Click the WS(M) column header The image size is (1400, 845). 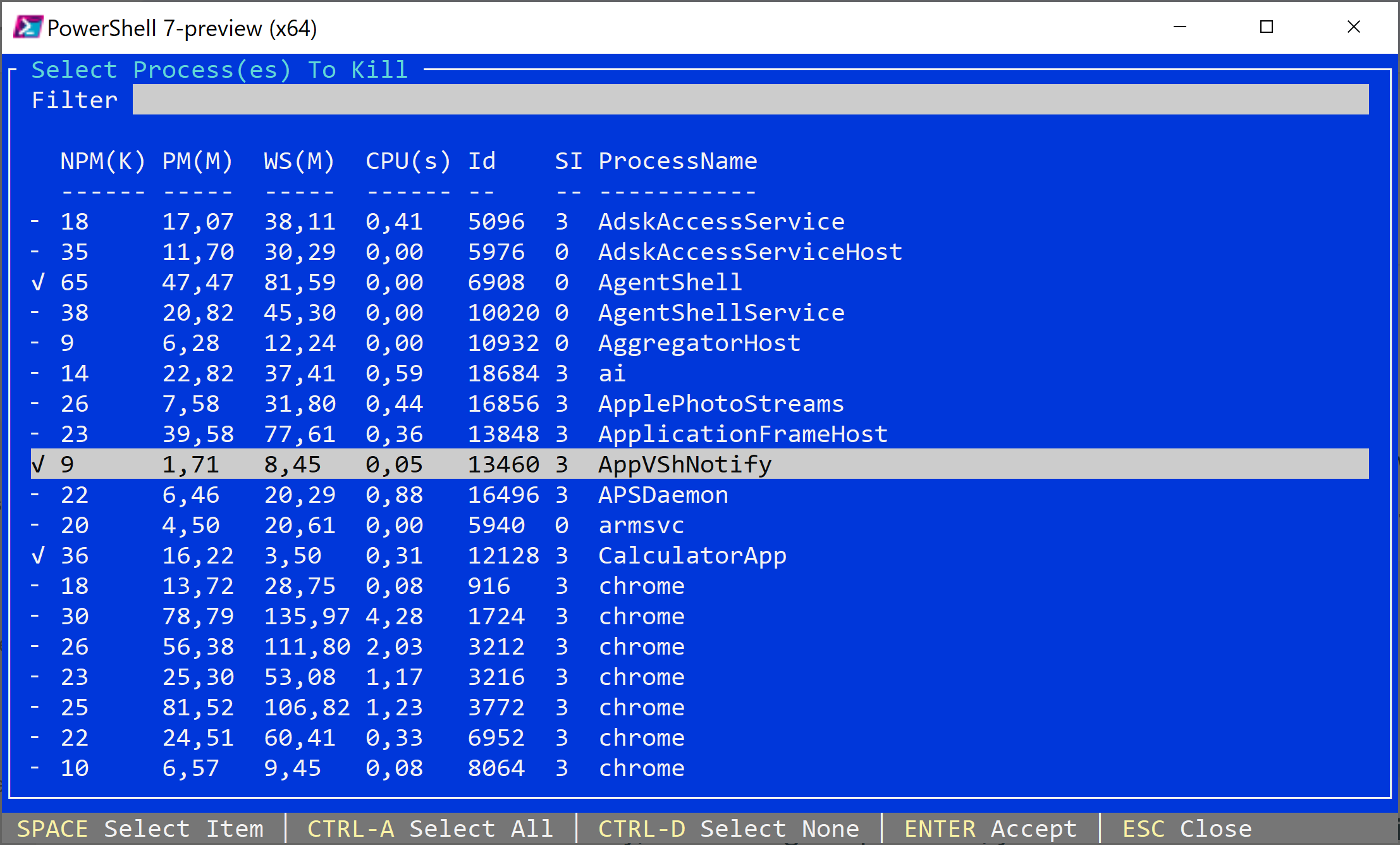[300, 161]
